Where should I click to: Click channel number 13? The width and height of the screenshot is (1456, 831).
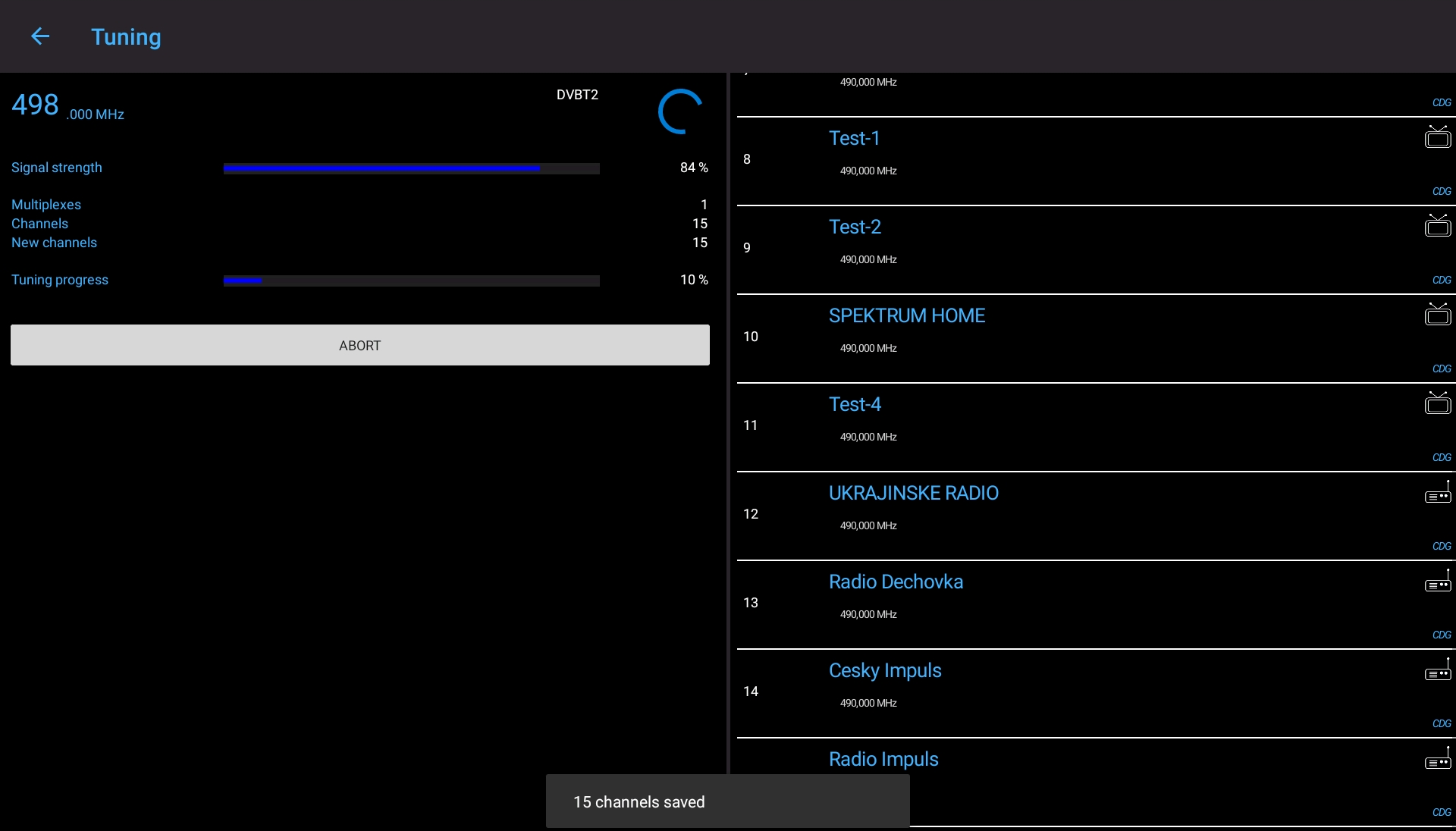751,603
